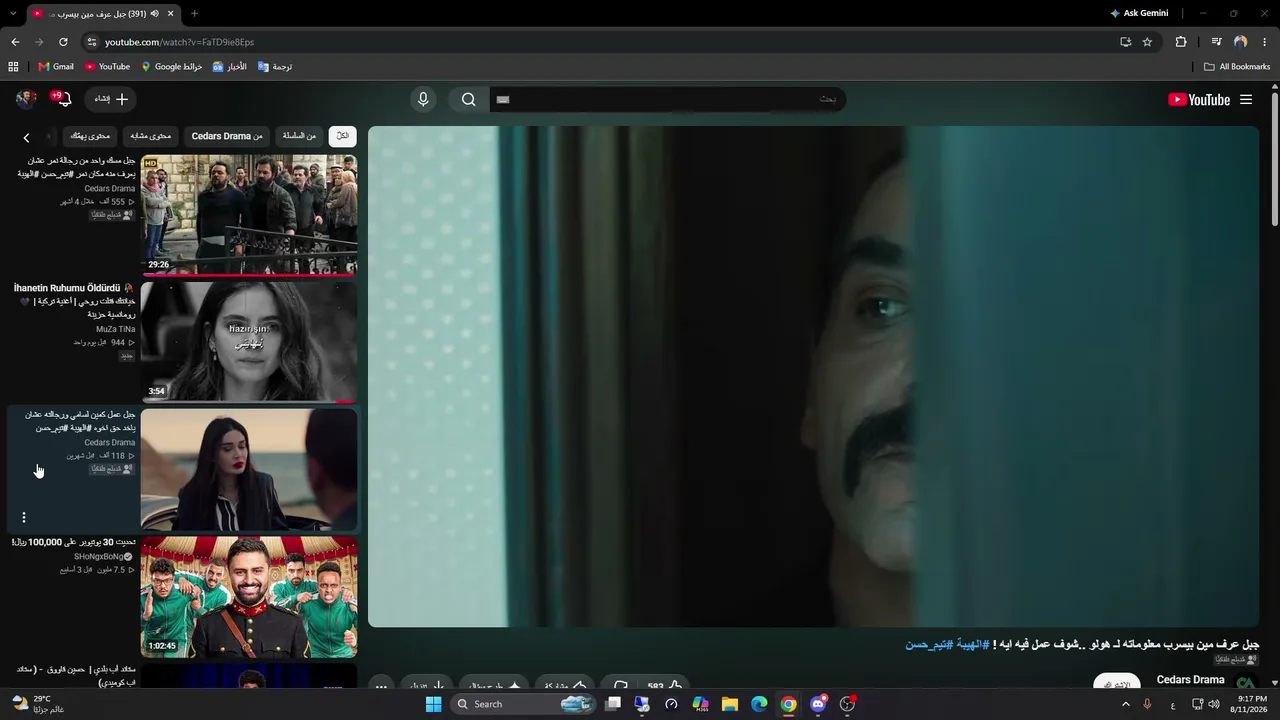The height and width of the screenshot is (720, 1280).
Task: Select the من السلسلة filter chip
Action: click(x=299, y=136)
